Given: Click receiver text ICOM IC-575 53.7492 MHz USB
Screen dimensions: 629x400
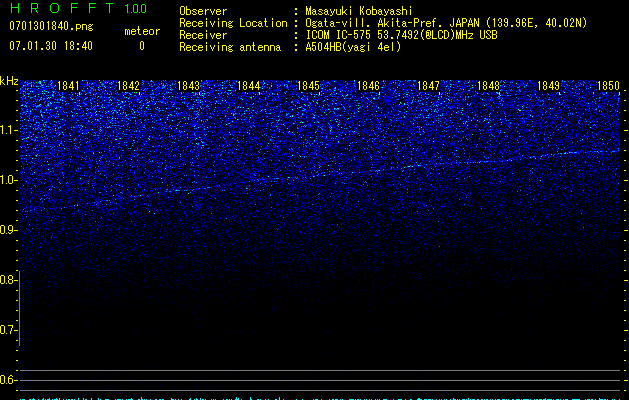Looking at the screenshot, I should [401, 35].
